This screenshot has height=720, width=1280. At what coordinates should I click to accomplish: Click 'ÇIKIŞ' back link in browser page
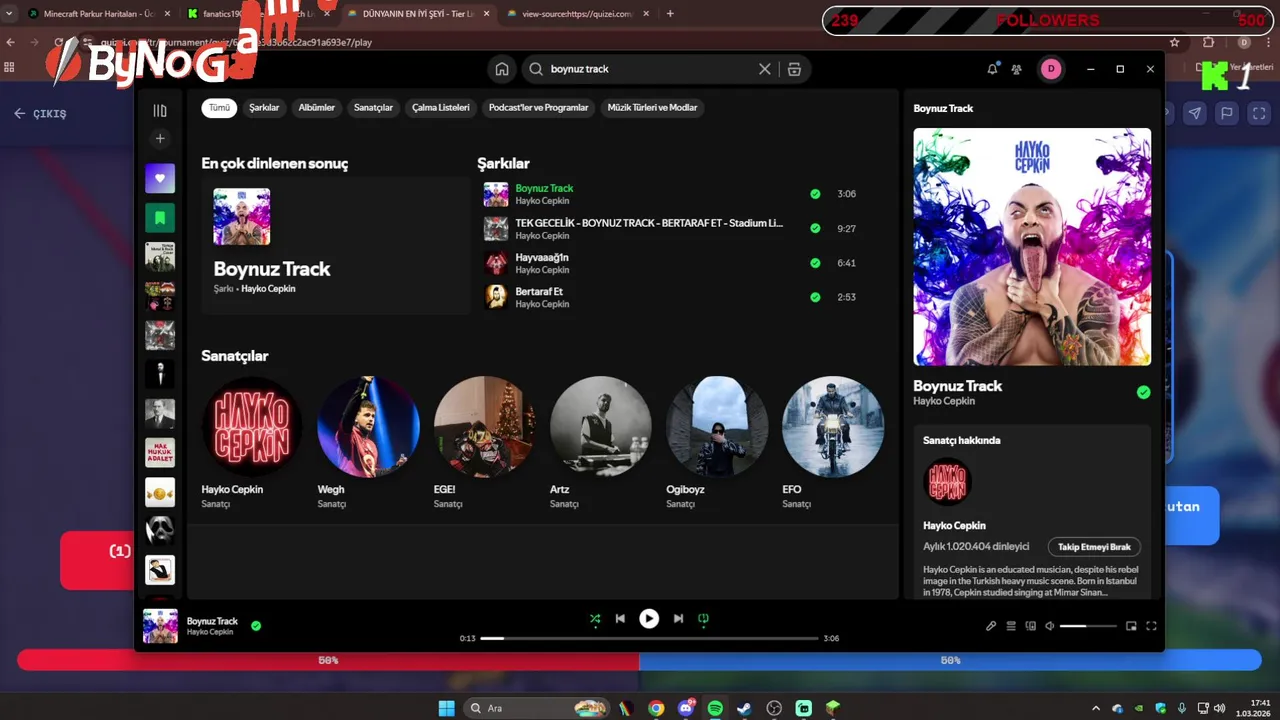(x=40, y=113)
